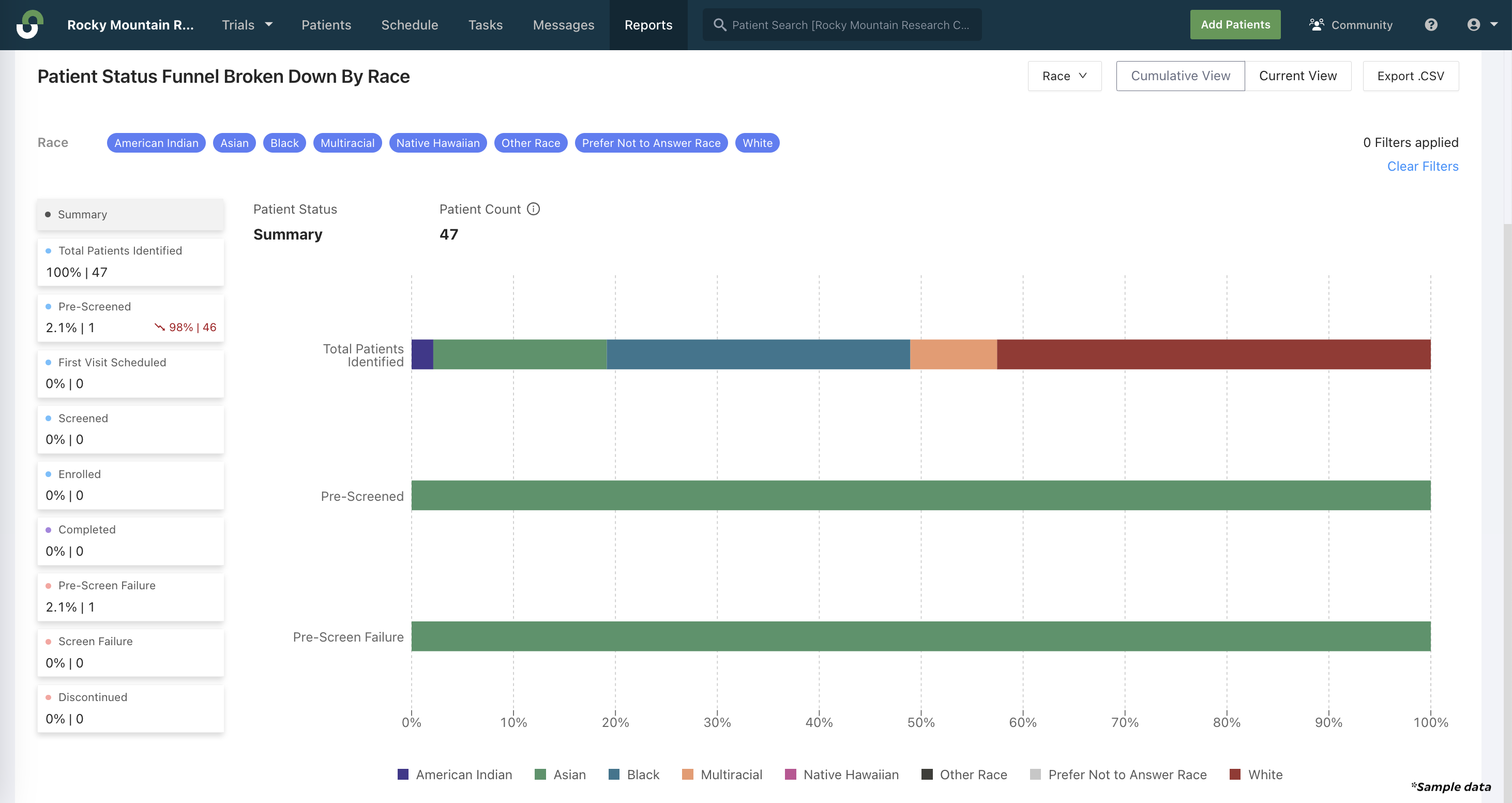This screenshot has height=803, width=1512.
Task: Click the patient info icon next to Patient Count
Action: pos(533,209)
